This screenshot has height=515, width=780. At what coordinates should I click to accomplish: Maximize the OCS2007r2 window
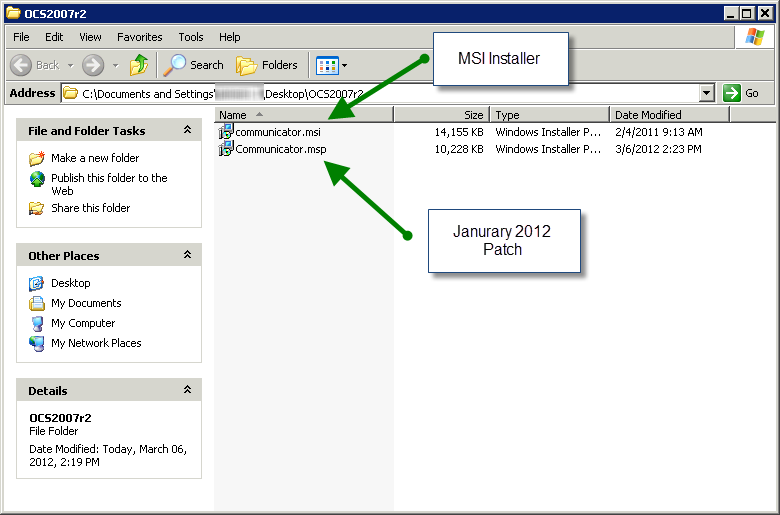point(747,13)
